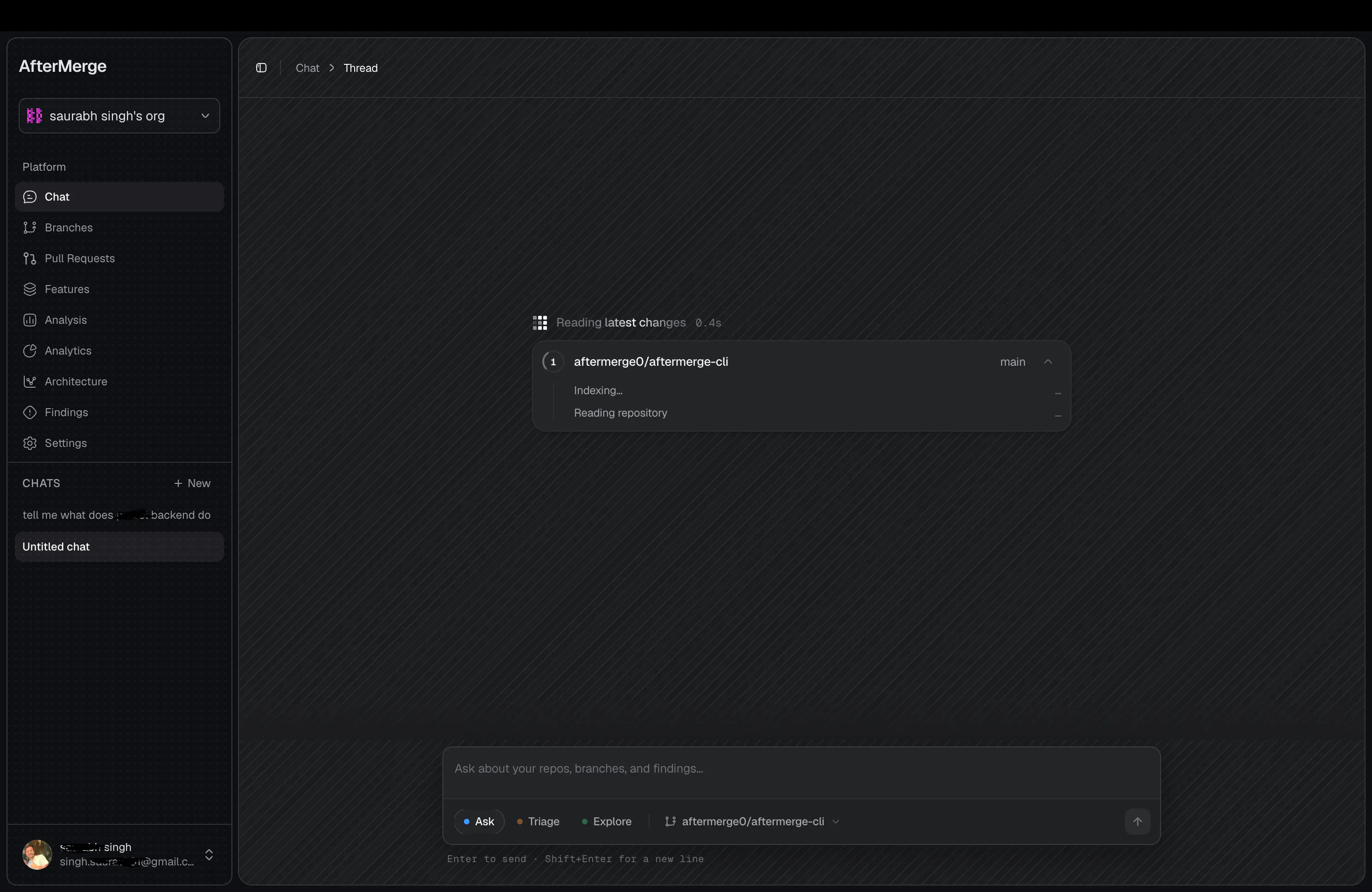Click the step number 1 circle
This screenshot has height=892, width=1372.
[x=553, y=362]
